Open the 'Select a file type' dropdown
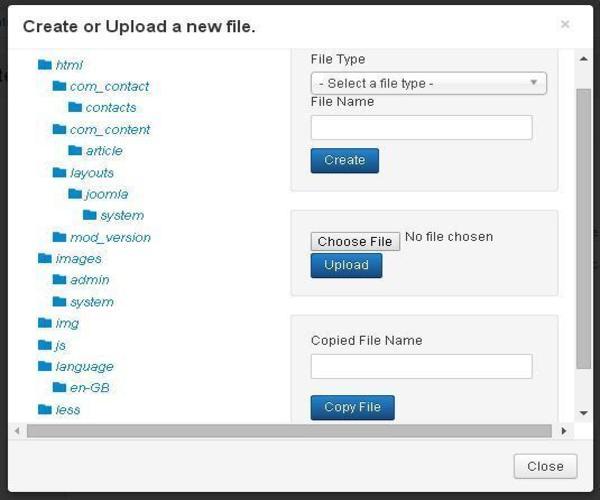Screen dimensions: 600x500 (428, 83)
